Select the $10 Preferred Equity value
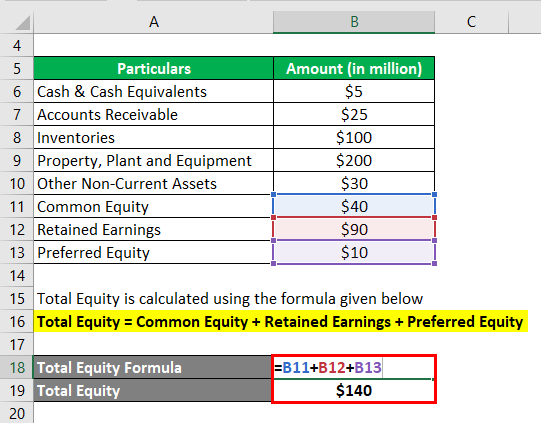The image size is (541, 423). pos(354,253)
